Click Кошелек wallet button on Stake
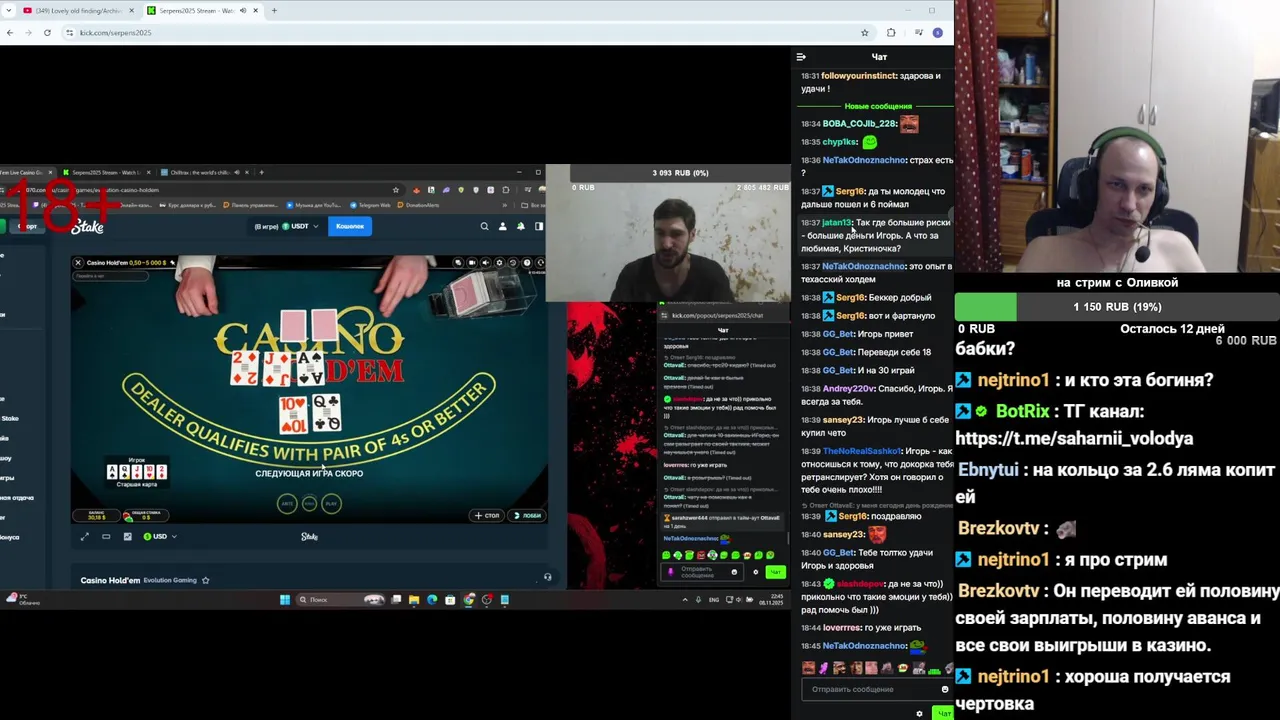Image resolution: width=1280 pixels, height=720 pixels. coord(350,226)
